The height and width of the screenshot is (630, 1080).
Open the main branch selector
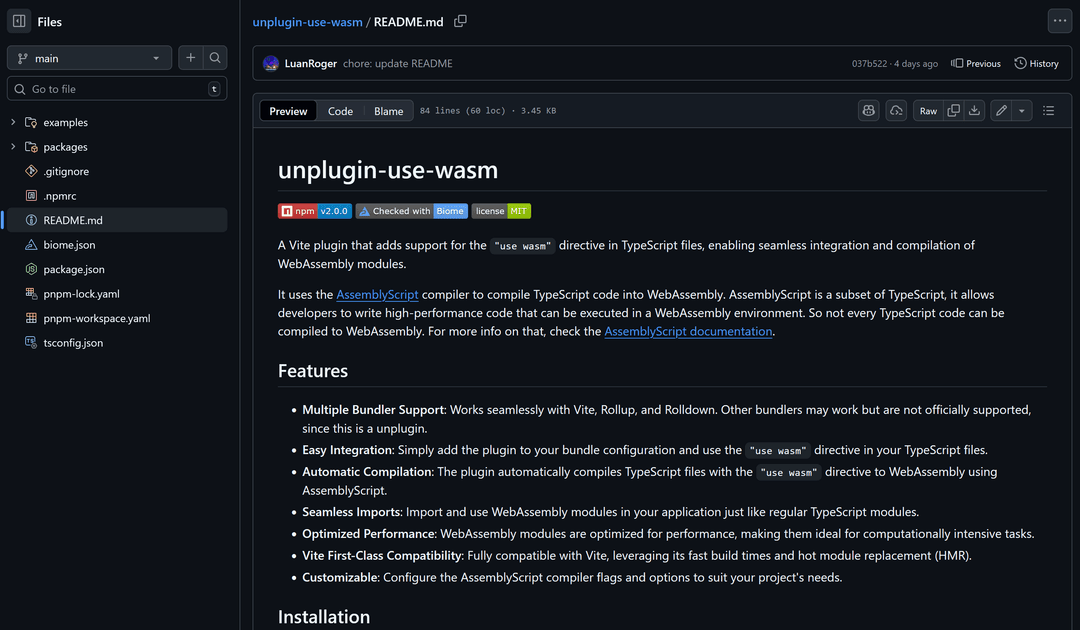pos(88,57)
